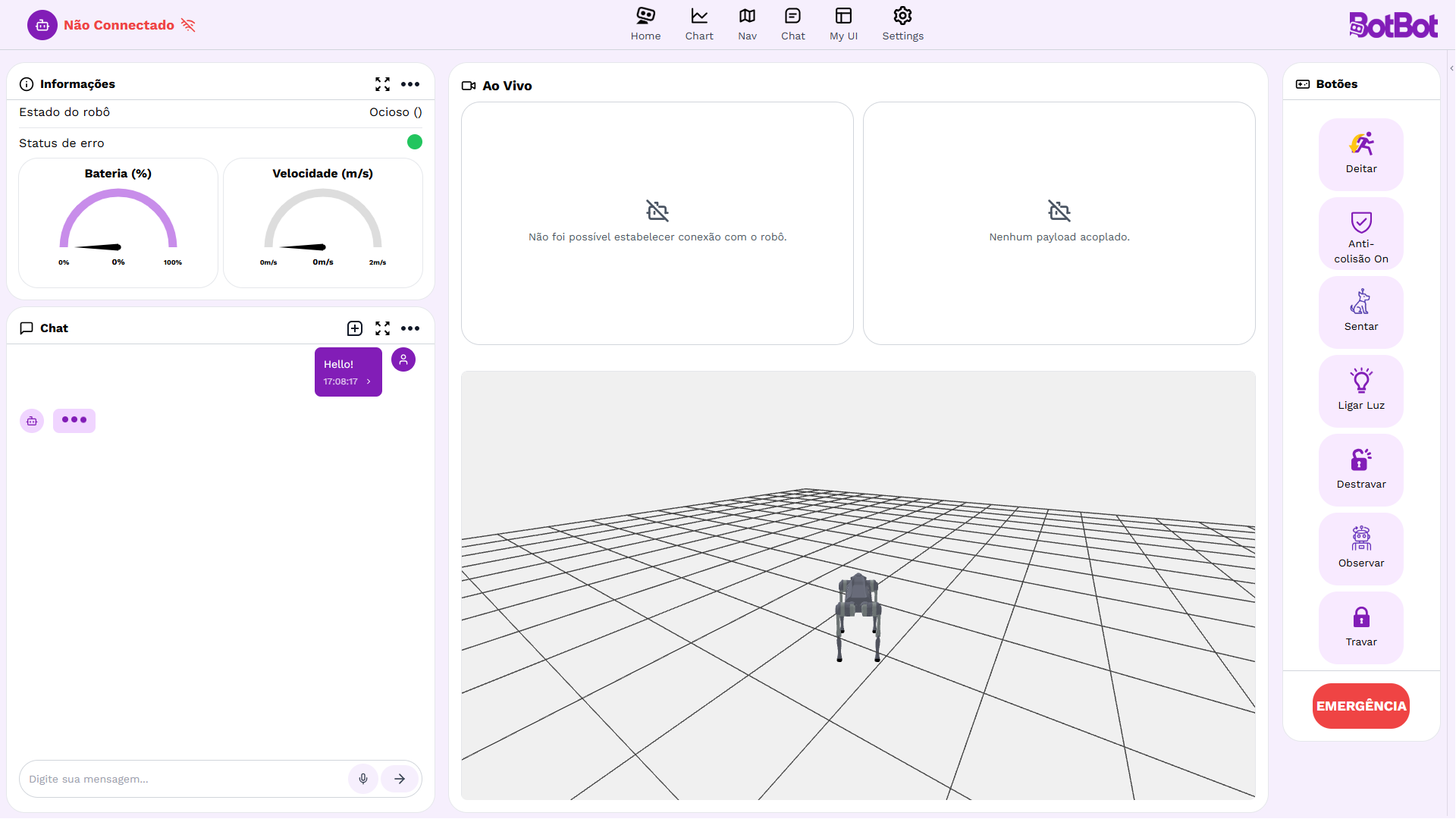Engage Travar to lock the robot

(x=1360, y=627)
